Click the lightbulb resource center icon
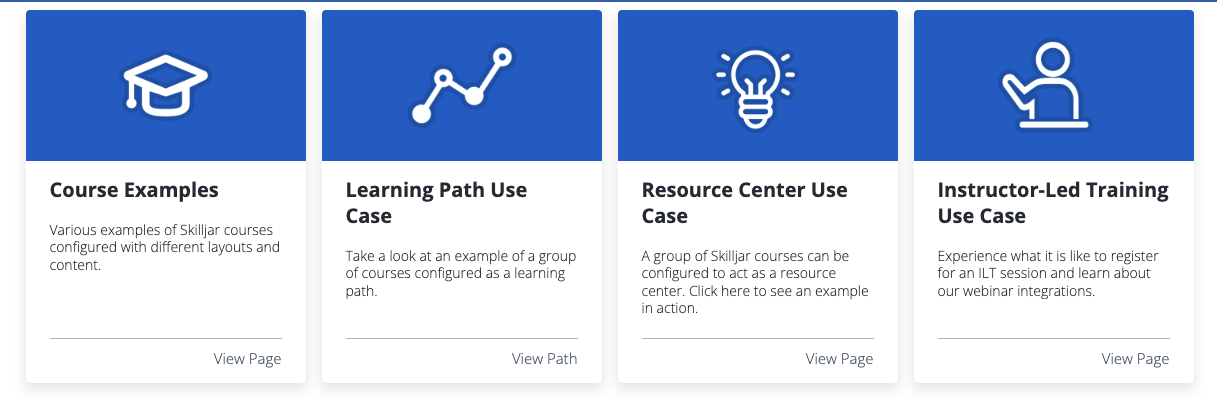 pos(757,86)
